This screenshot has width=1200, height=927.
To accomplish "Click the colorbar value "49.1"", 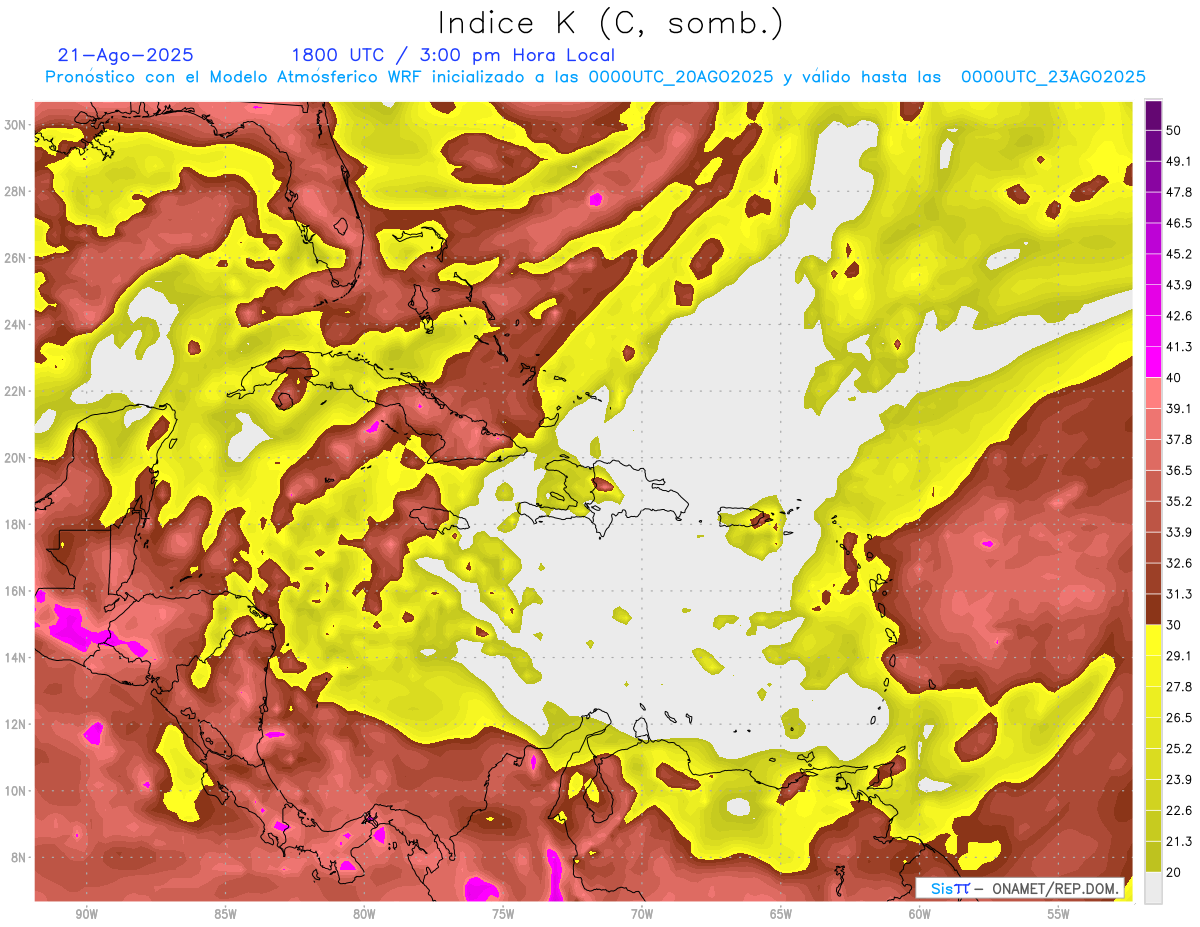I will (x=1179, y=161).
